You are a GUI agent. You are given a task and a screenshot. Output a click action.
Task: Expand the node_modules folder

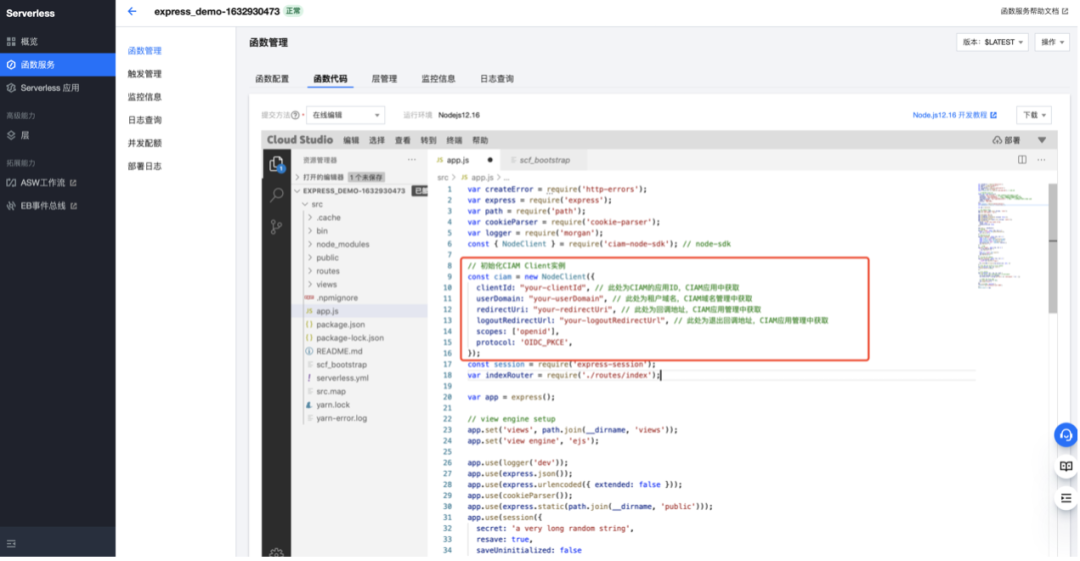(x=342, y=244)
